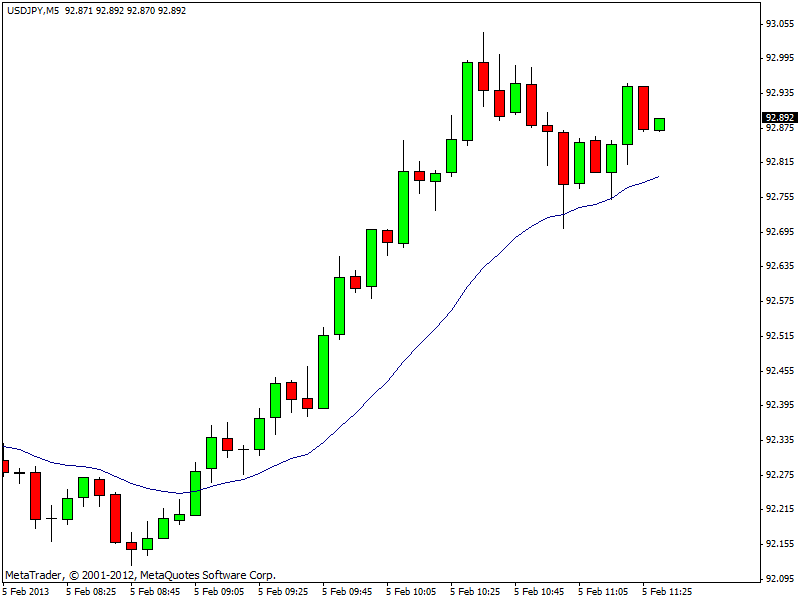The height and width of the screenshot is (600, 800).
Task: Click the red candle with the highest wick
Action: [483, 76]
